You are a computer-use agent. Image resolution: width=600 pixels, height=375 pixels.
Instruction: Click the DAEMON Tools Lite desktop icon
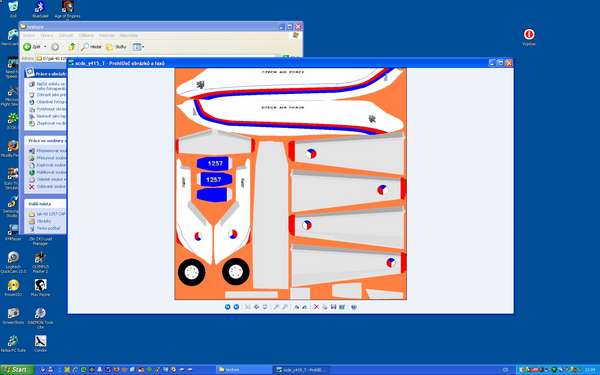[x=40, y=317]
